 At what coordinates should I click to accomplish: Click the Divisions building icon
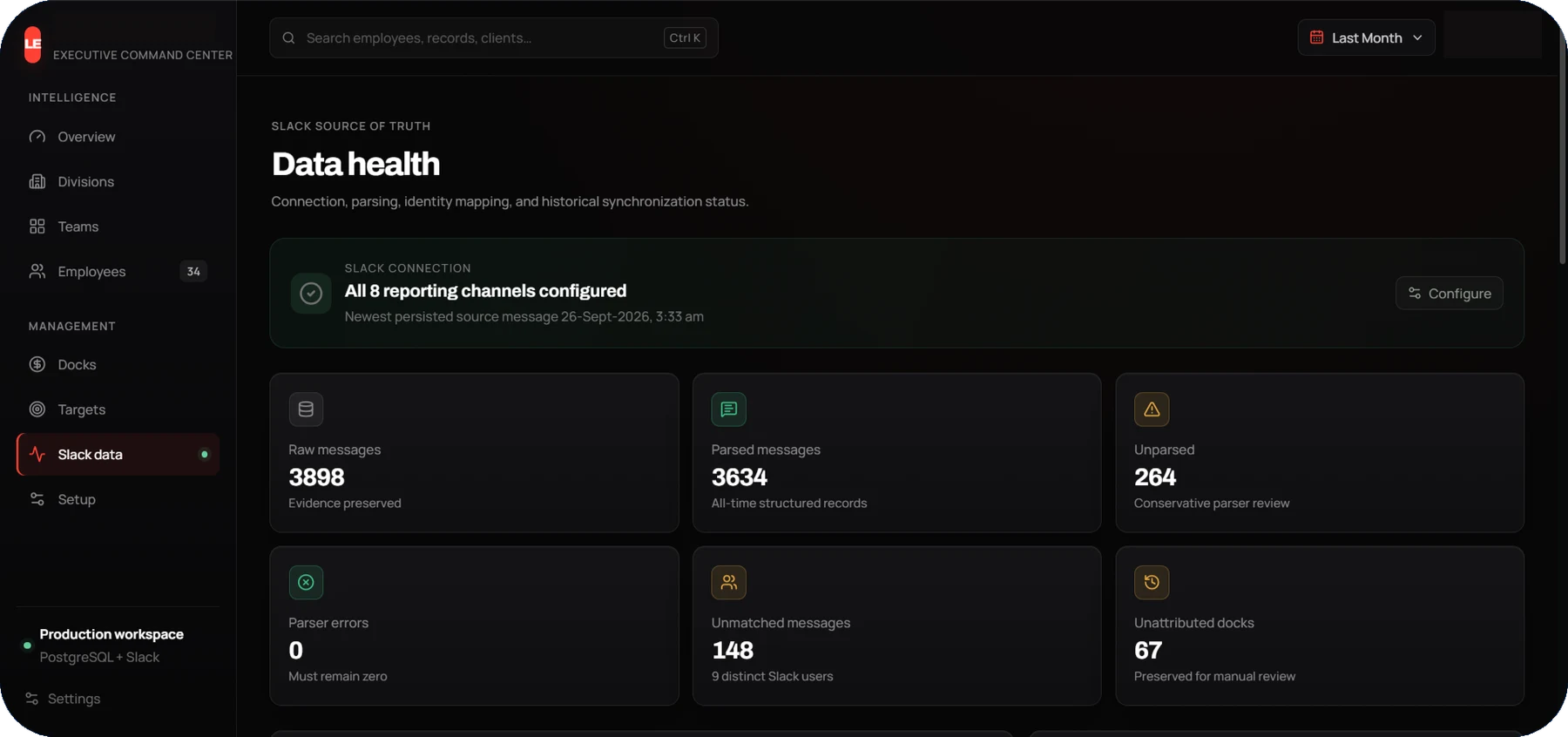point(37,181)
